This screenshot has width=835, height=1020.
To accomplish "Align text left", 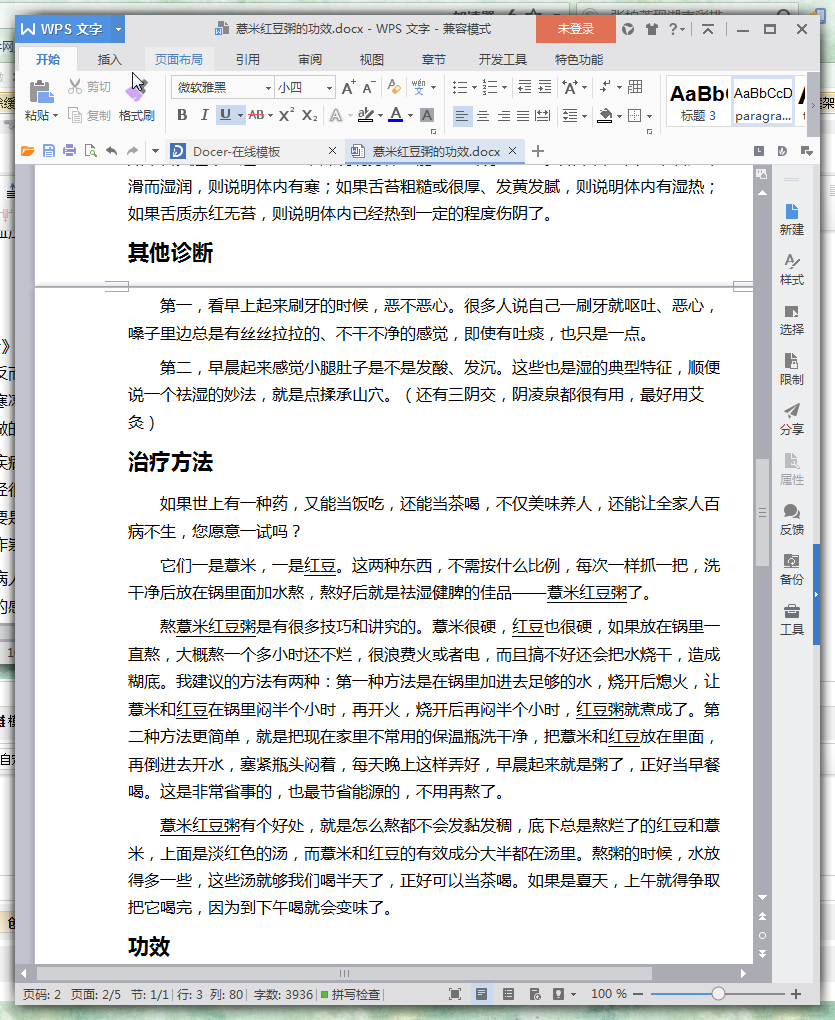I will [461, 116].
